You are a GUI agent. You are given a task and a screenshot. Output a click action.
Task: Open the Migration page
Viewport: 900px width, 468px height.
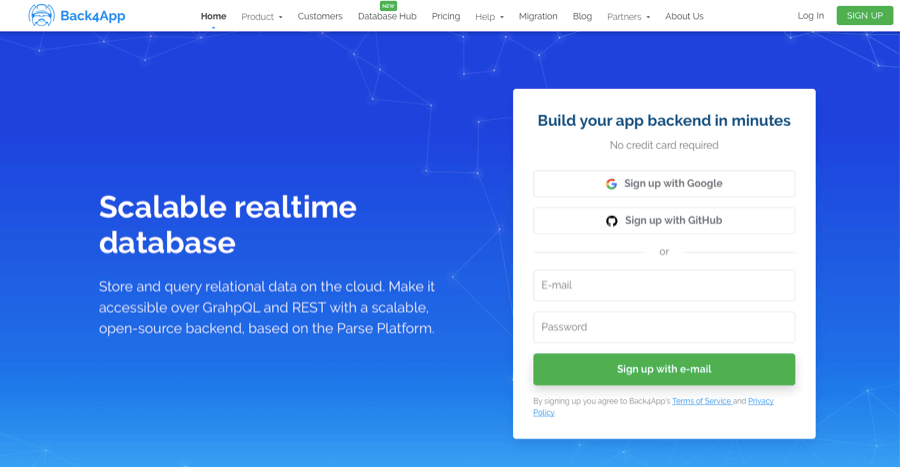538,16
